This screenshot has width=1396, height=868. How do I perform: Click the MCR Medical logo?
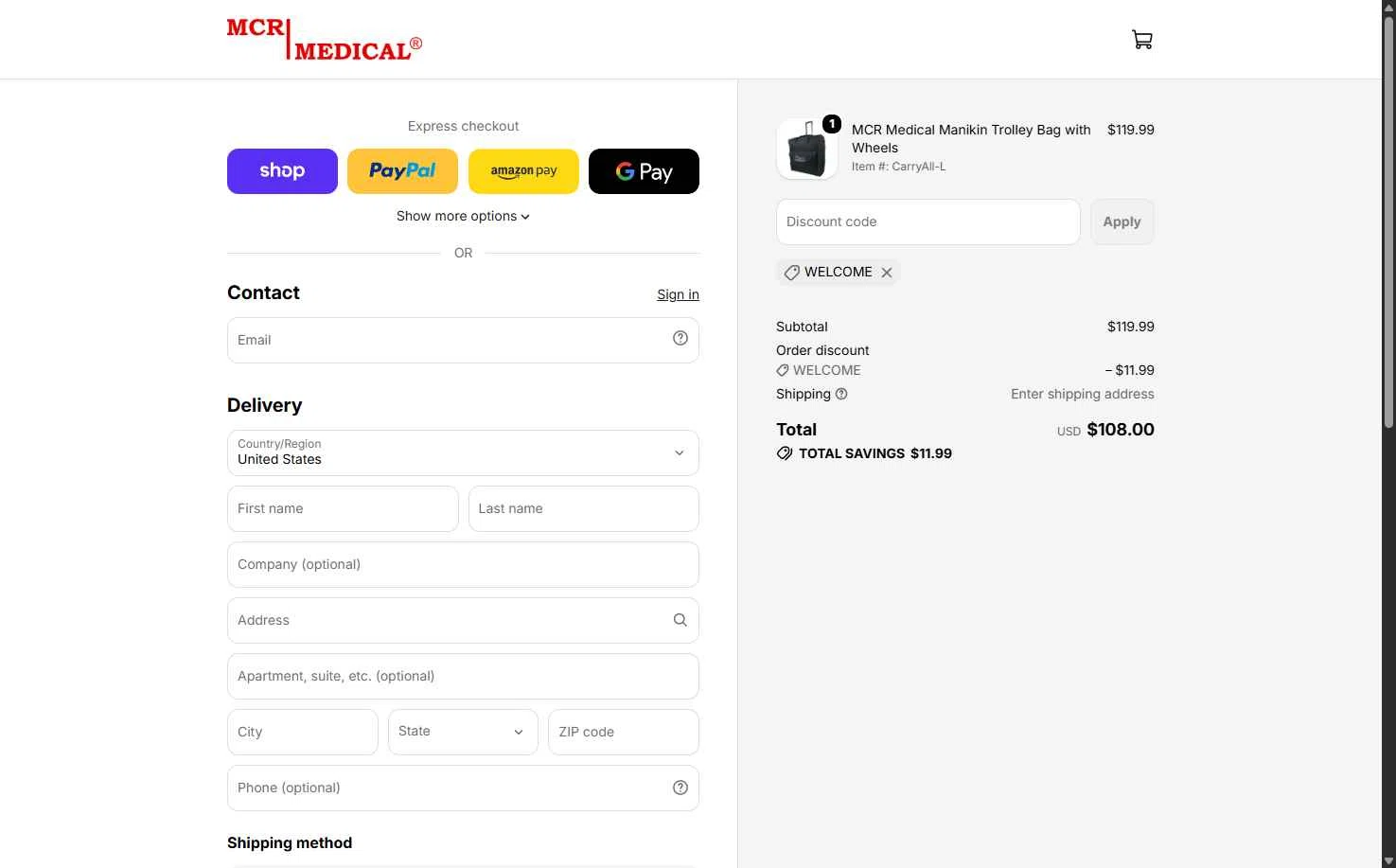325,40
